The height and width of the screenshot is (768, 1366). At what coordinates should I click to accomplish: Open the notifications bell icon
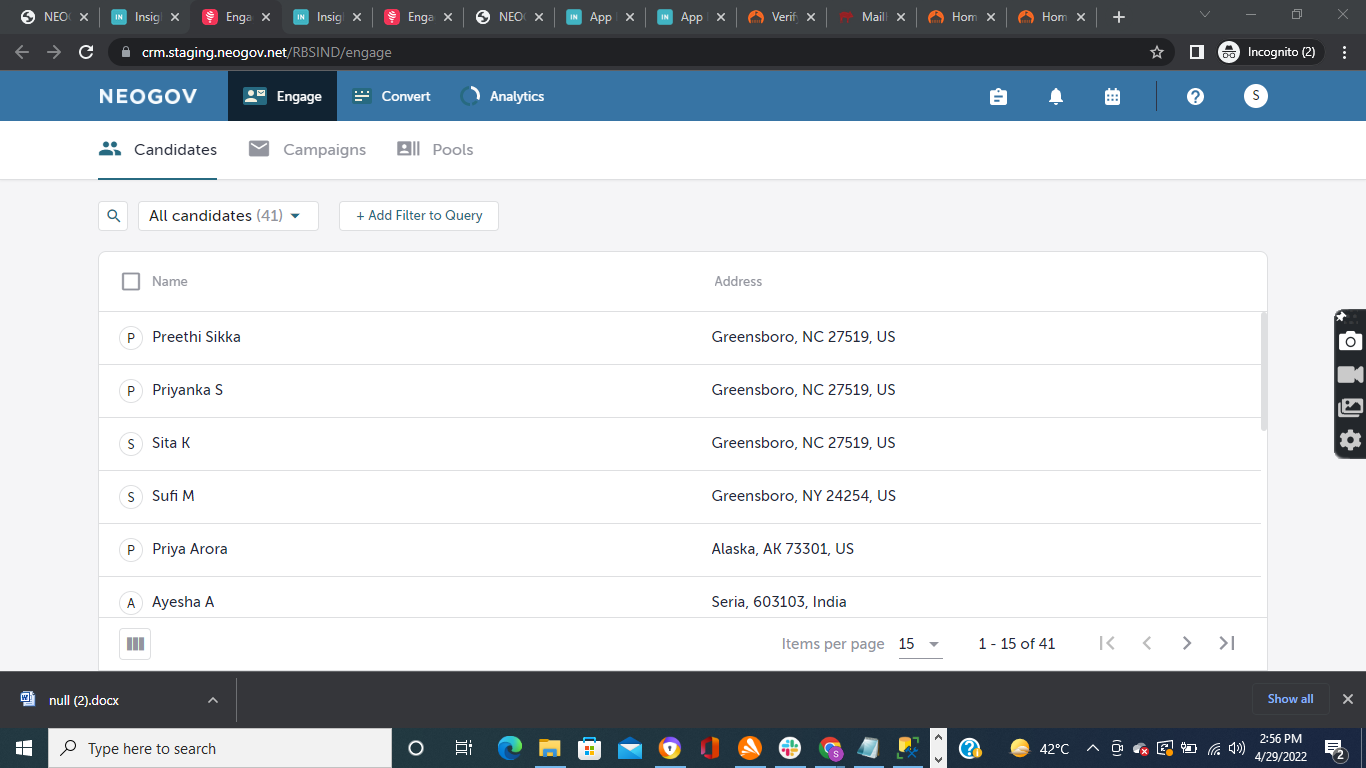click(1055, 96)
